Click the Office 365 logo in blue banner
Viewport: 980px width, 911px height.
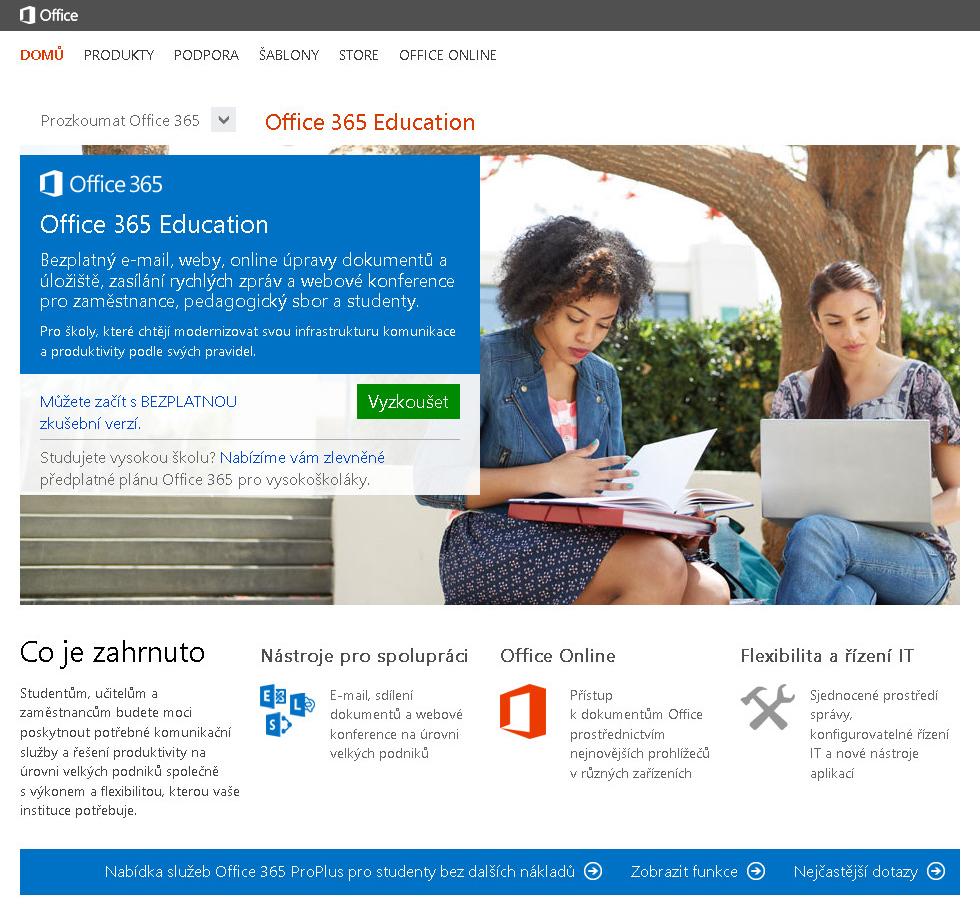(x=101, y=184)
